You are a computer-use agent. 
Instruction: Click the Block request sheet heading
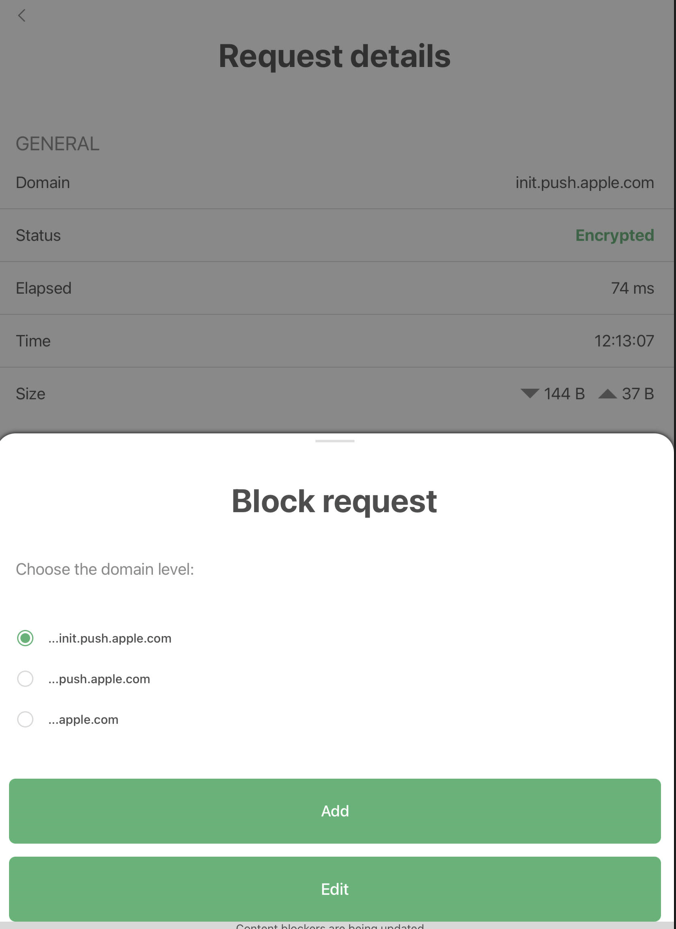click(334, 501)
